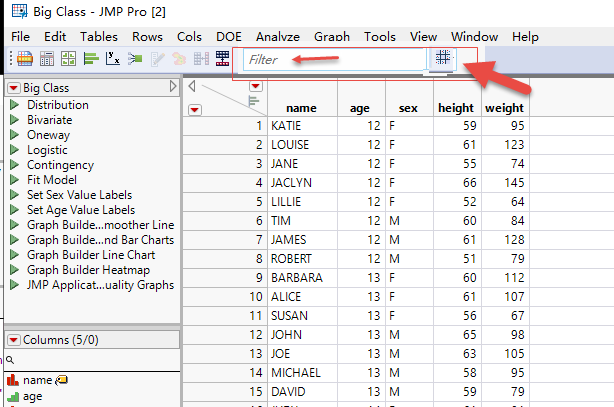The height and width of the screenshot is (407, 614).
Task: Open the Help menu
Action: click(525, 36)
